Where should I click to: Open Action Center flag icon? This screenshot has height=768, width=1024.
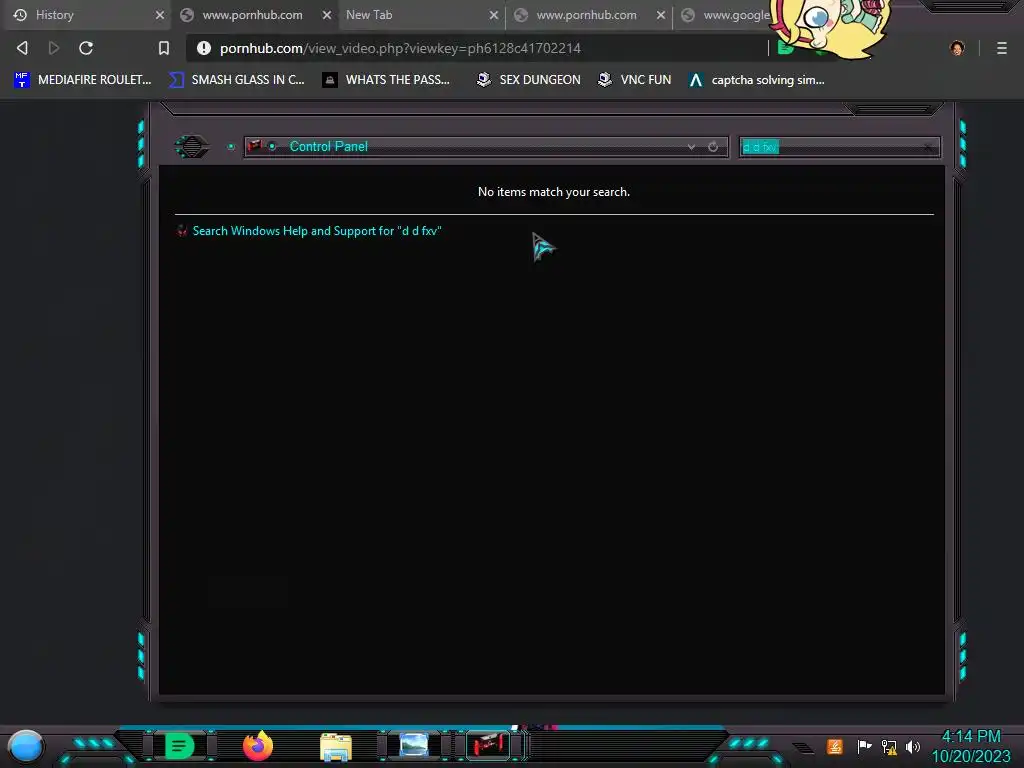(x=864, y=746)
